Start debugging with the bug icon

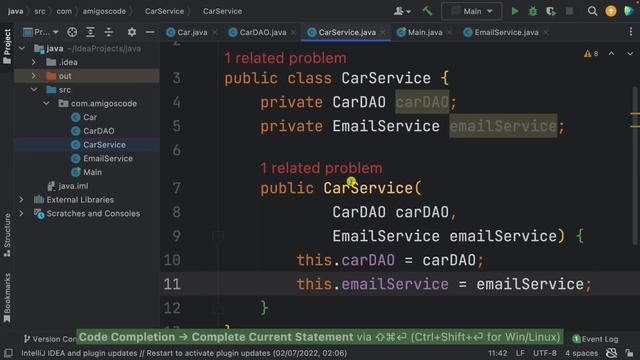[x=533, y=11]
